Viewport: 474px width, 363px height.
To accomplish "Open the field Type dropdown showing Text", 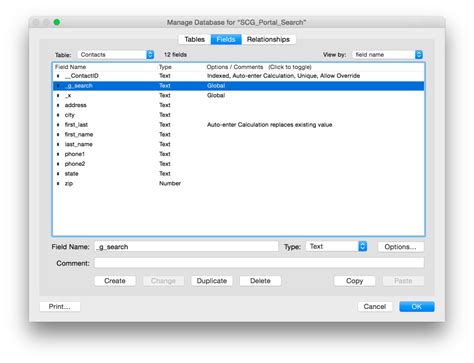I will pos(336,246).
